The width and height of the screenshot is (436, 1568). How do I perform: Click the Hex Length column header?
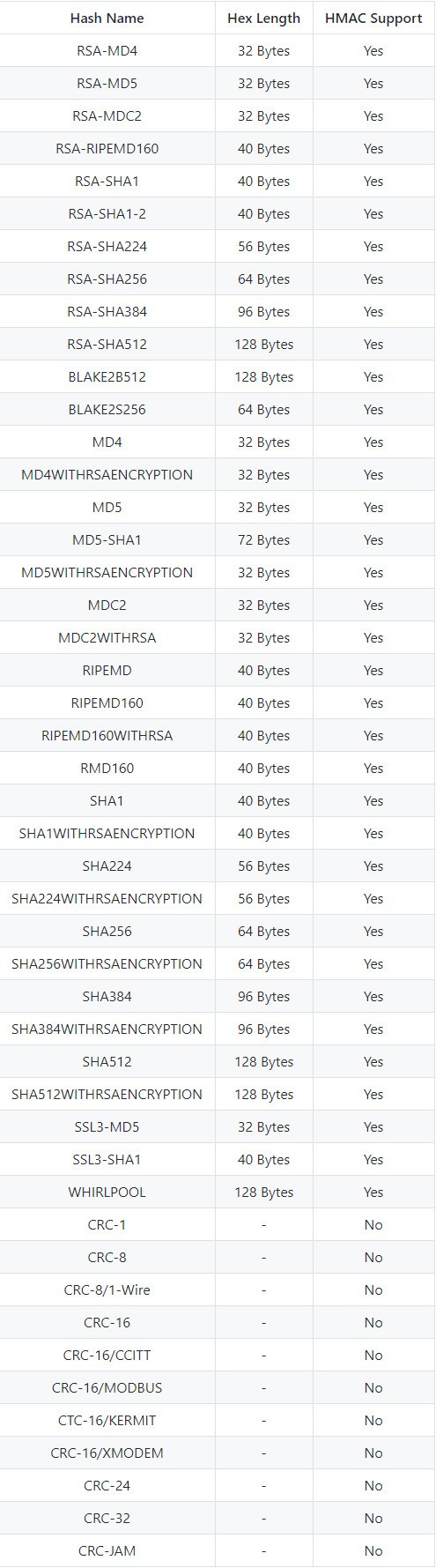pyautogui.click(x=263, y=18)
